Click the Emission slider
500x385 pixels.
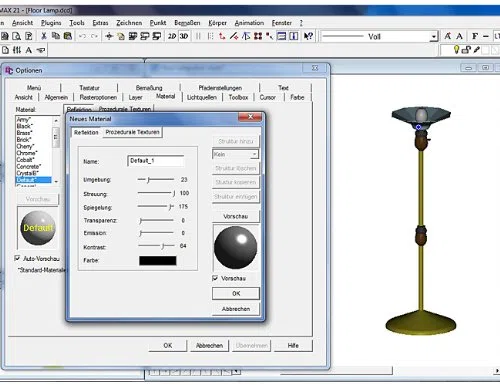(x=156, y=233)
